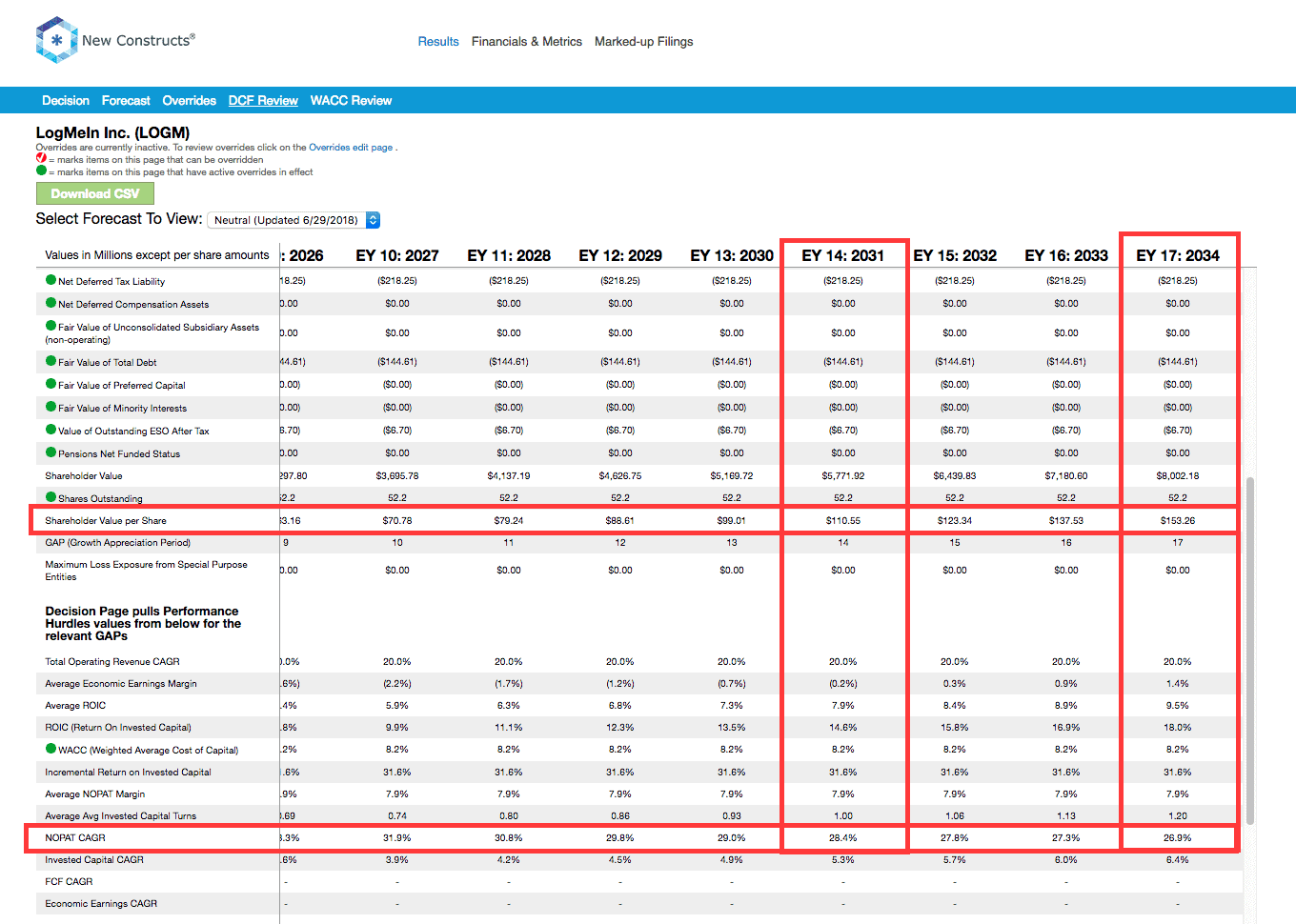Go to Overrides in the blue bar
Viewport: 1296px width, 924px height.
click(x=189, y=100)
